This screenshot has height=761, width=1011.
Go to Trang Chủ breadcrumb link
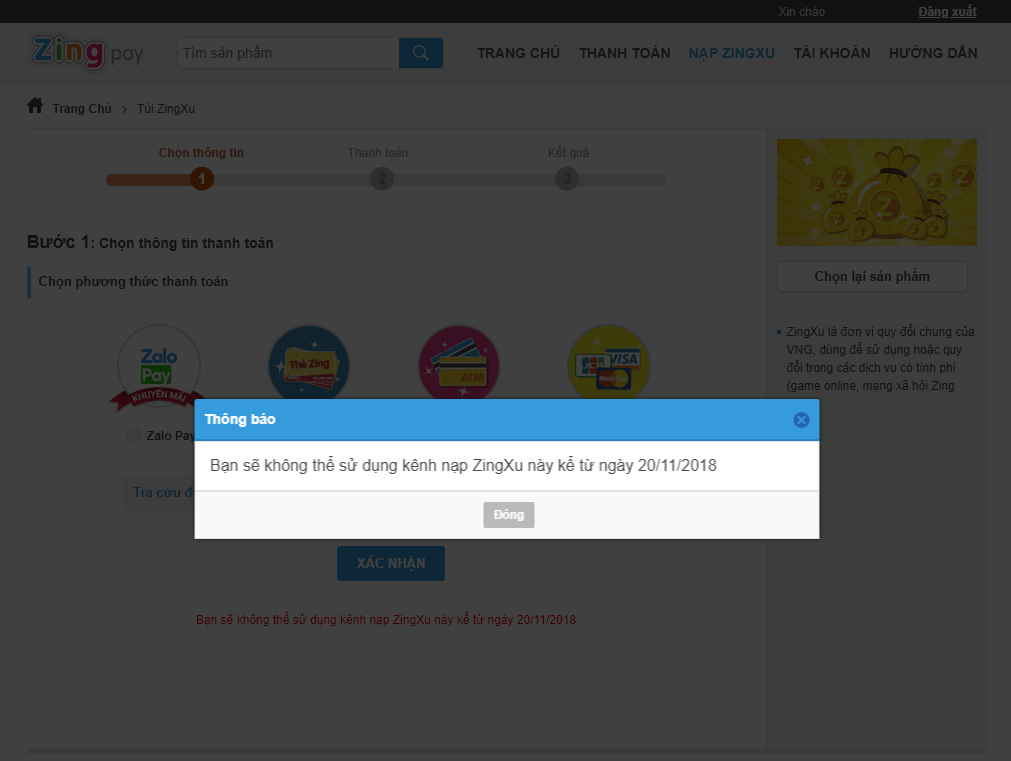[82, 108]
